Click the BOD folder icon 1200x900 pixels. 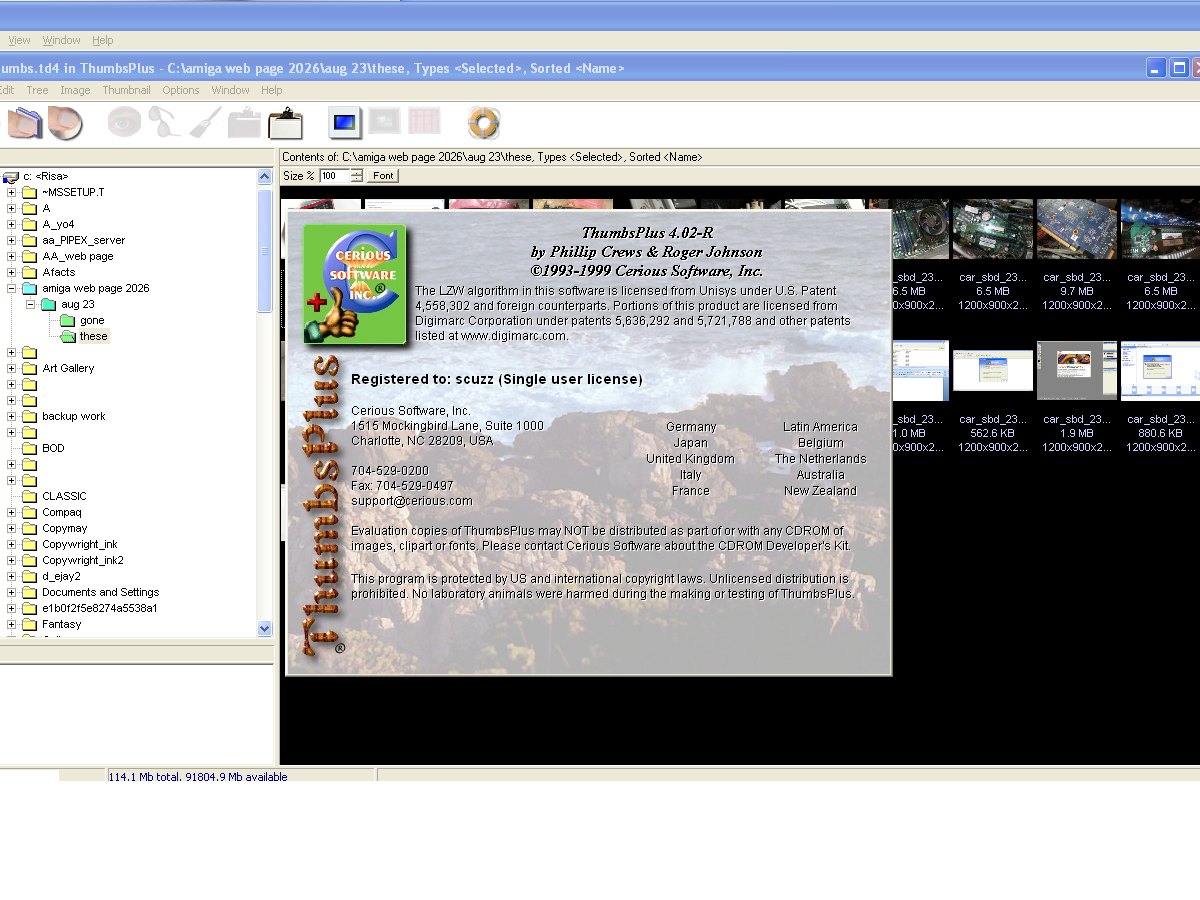pos(30,448)
